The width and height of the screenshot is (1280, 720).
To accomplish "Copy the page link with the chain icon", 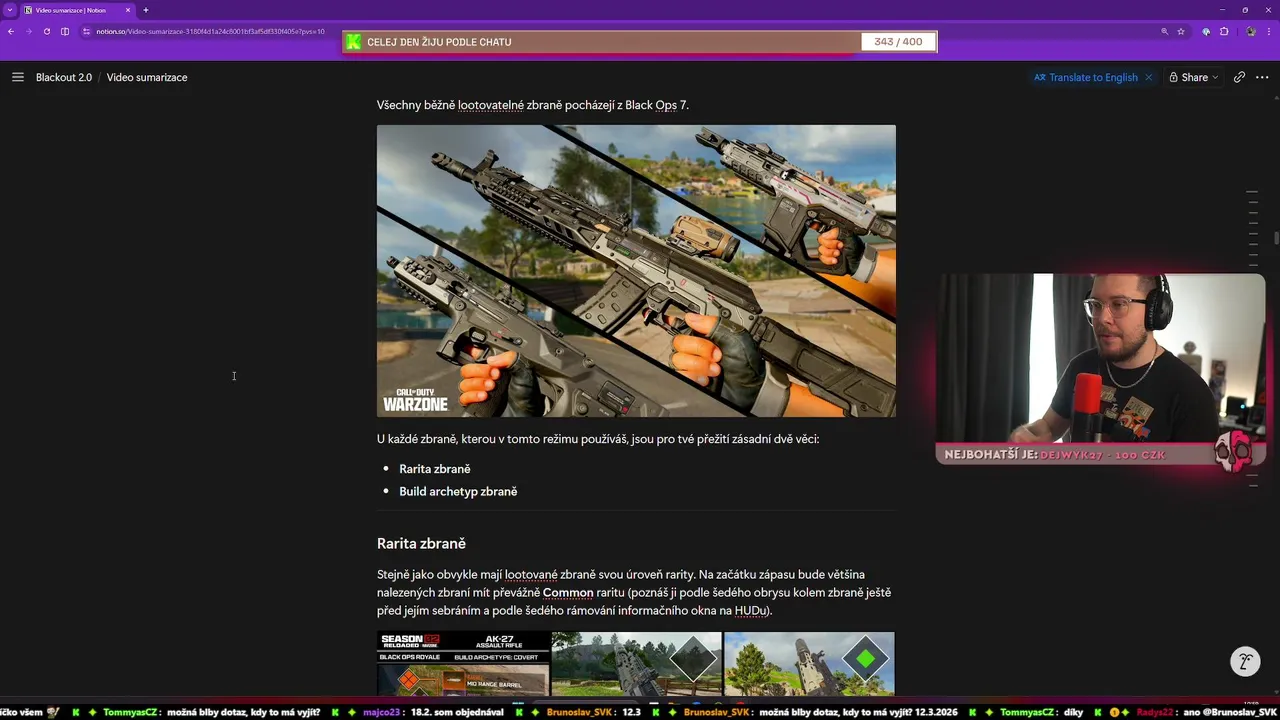I will [x=1239, y=77].
